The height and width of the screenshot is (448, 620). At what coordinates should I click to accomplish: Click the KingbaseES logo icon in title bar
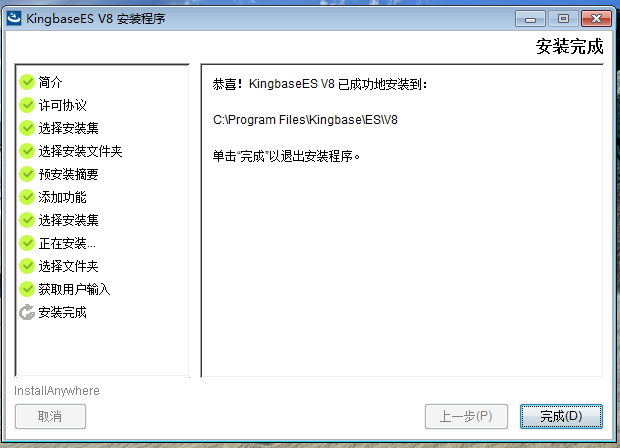point(14,18)
